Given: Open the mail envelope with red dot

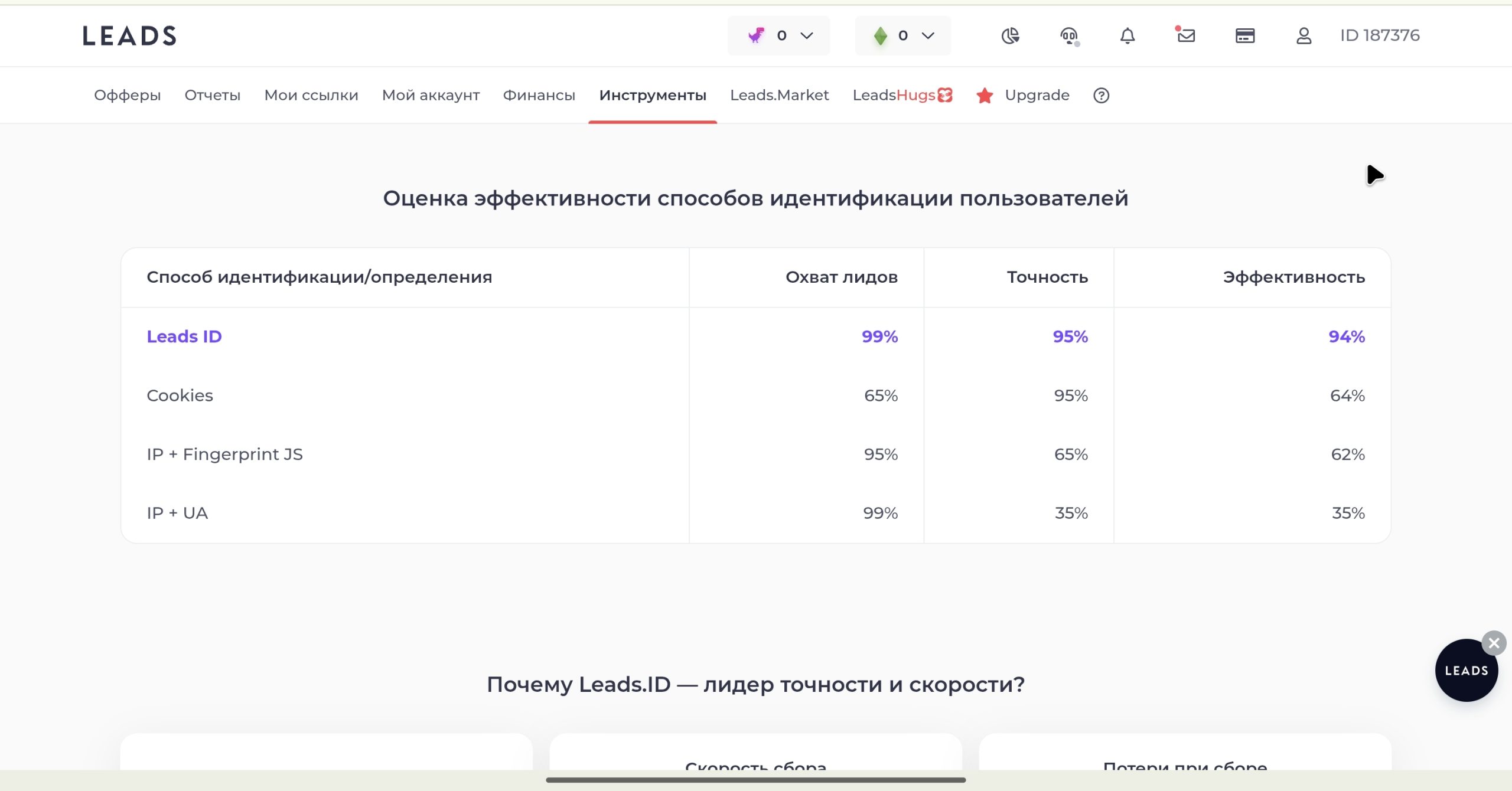Looking at the screenshot, I should click(x=1185, y=35).
